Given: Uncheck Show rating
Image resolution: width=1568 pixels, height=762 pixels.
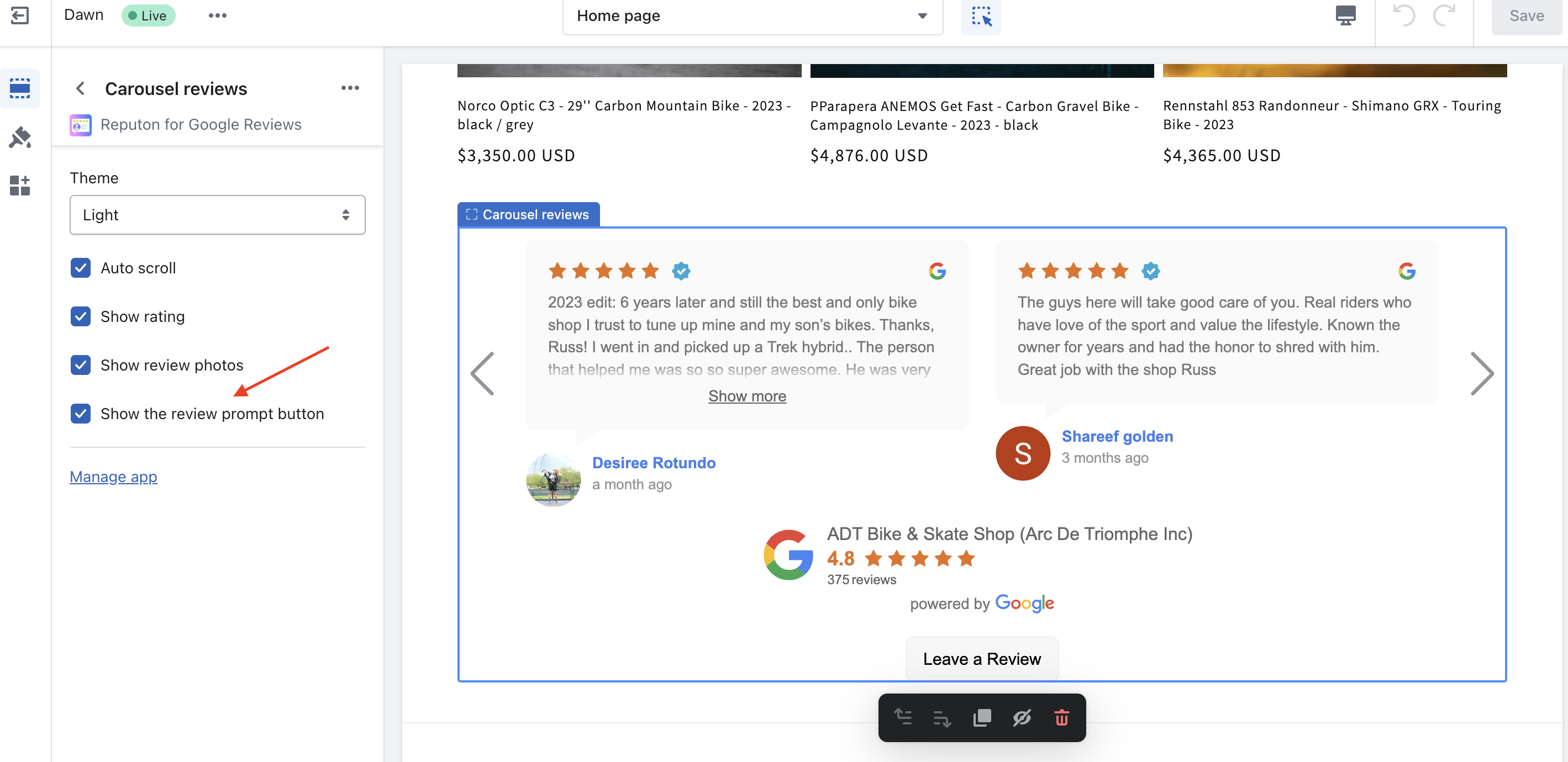Looking at the screenshot, I should click(80, 316).
